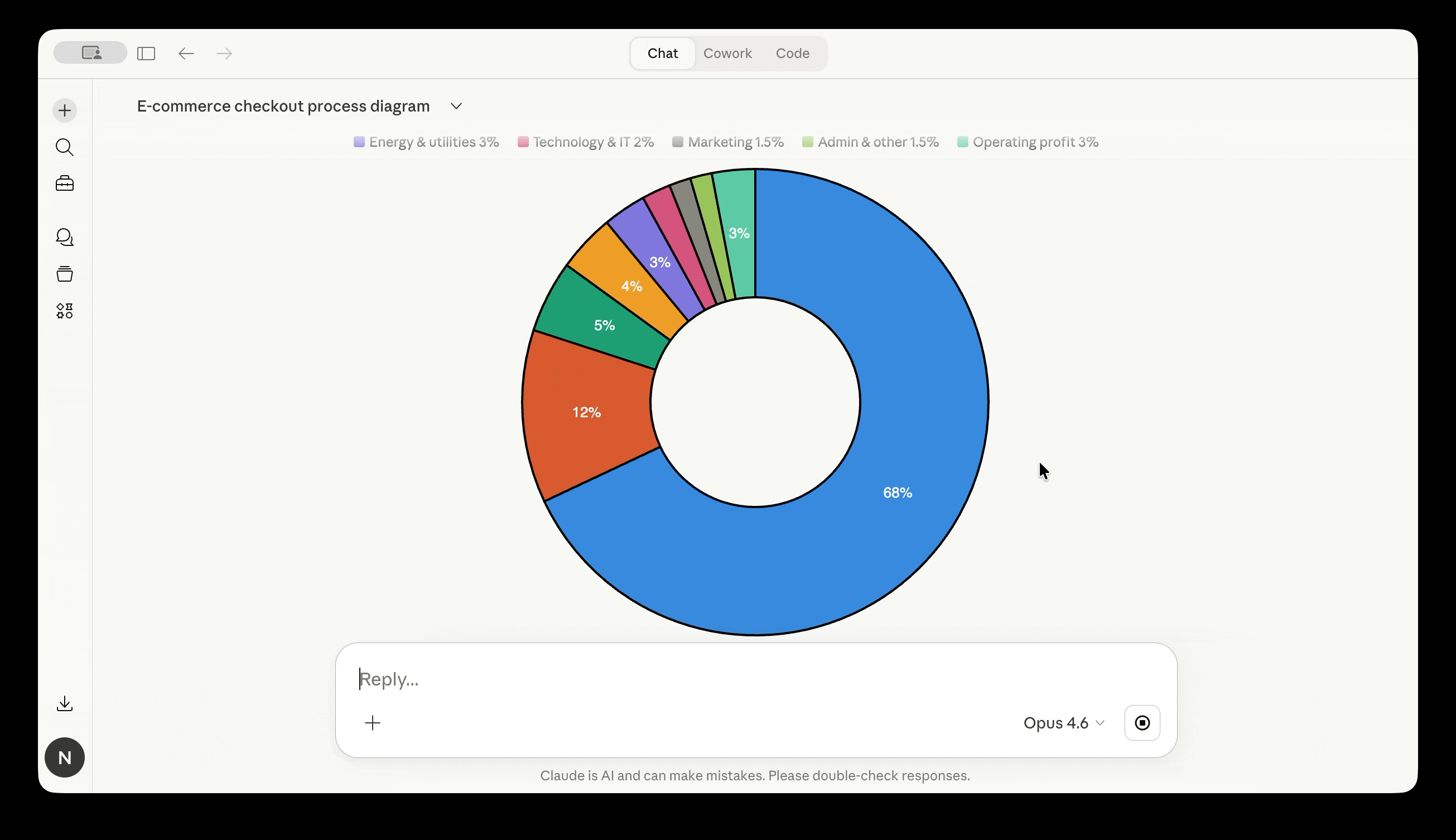1456x840 pixels.
Task: Toggle the sidebar panel icon
Action: [146, 54]
